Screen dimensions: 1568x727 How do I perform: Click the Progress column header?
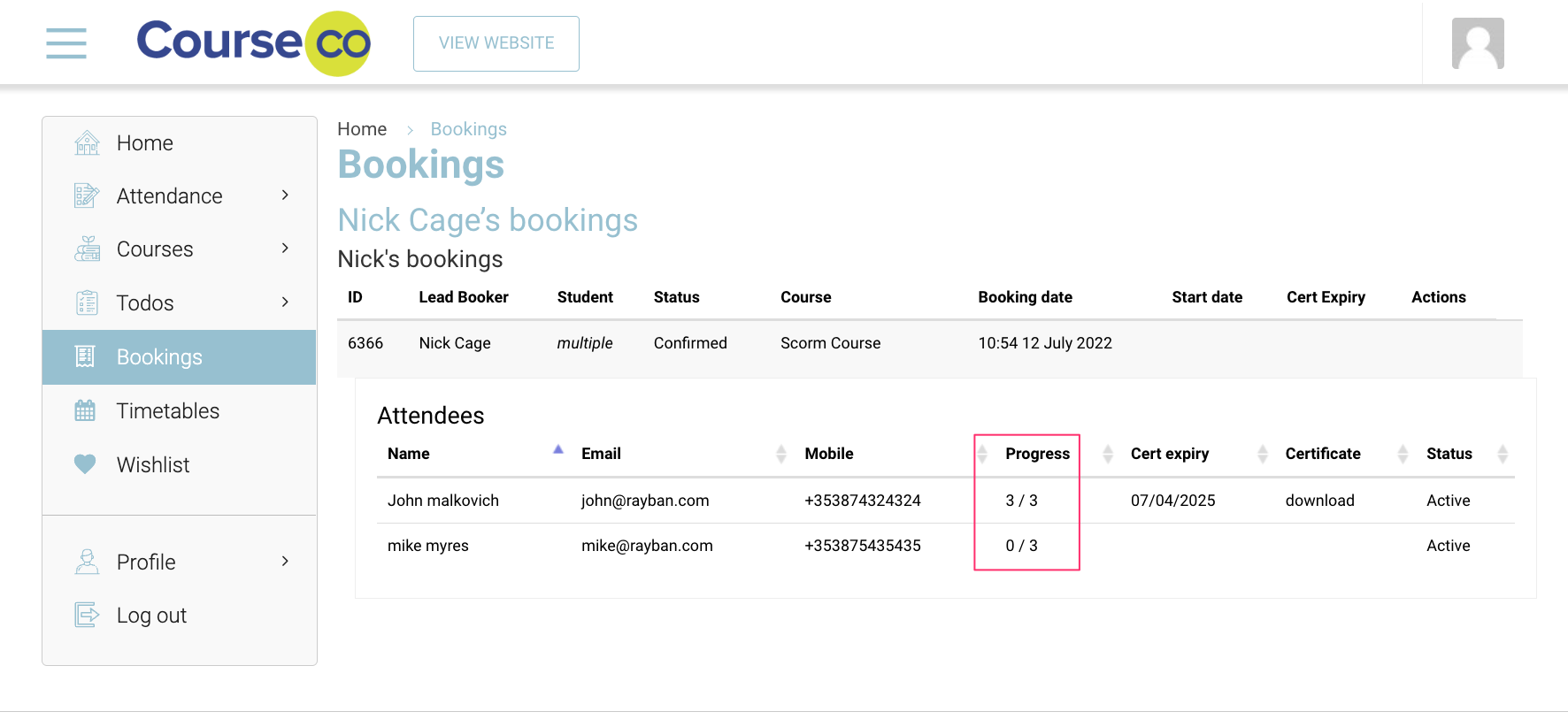pyautogui.click(x=1037, y=454)
